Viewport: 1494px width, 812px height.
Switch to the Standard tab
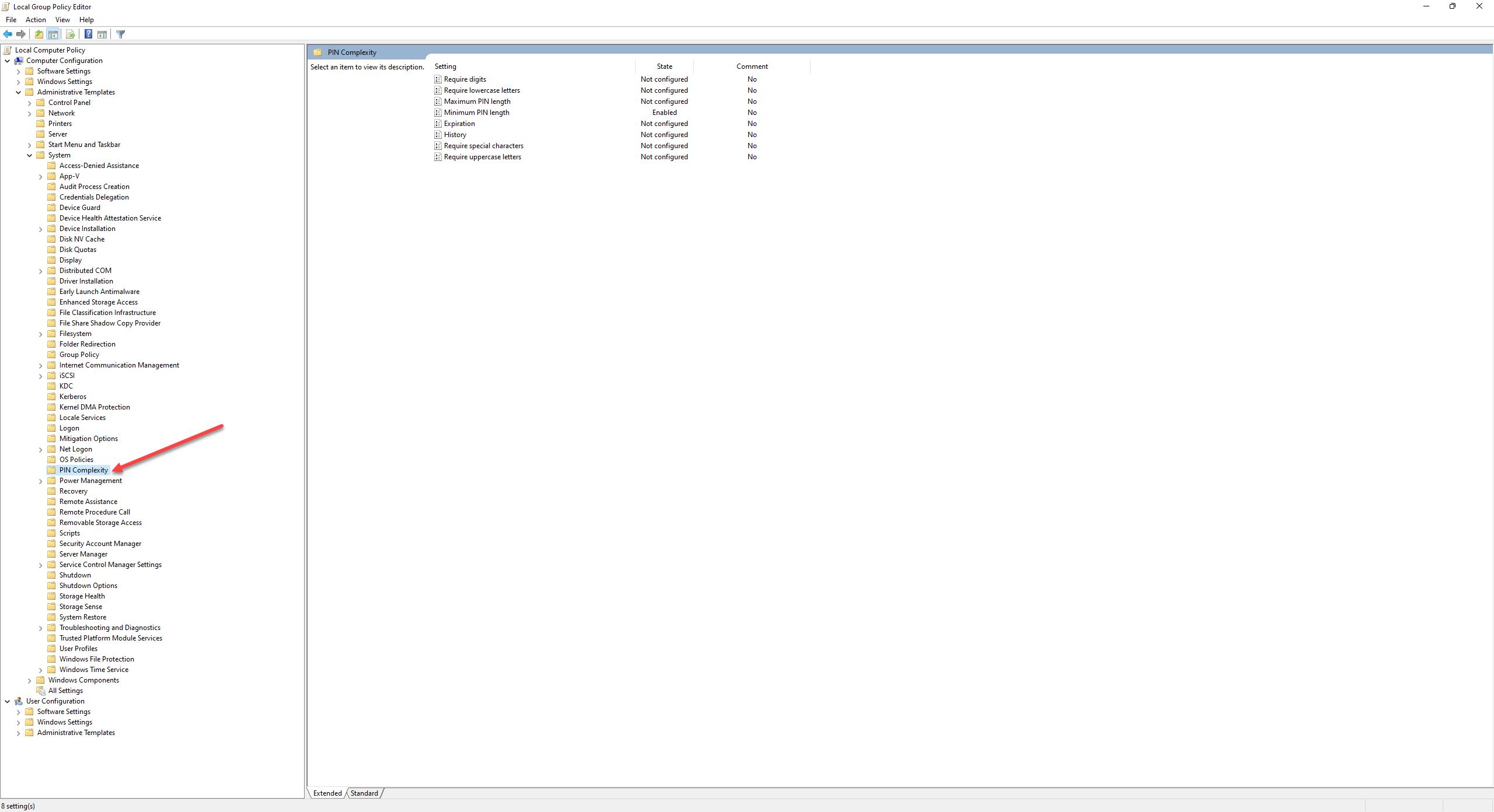click(x=364, y=793)
